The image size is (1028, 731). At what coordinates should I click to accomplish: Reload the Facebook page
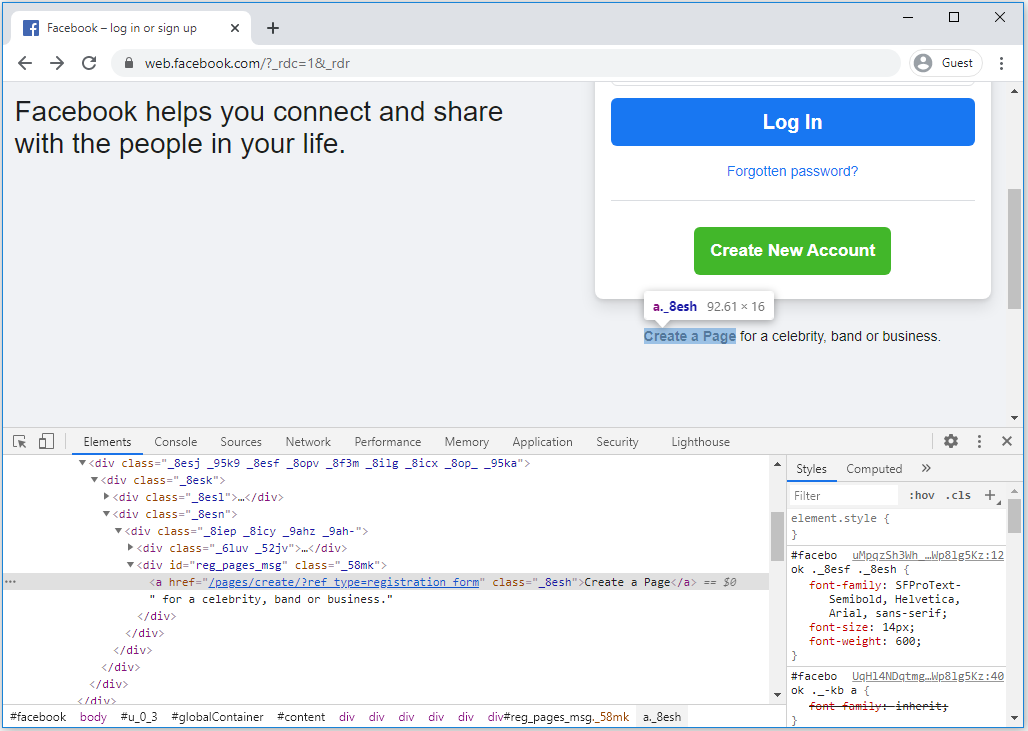click(x=89, y=63)
